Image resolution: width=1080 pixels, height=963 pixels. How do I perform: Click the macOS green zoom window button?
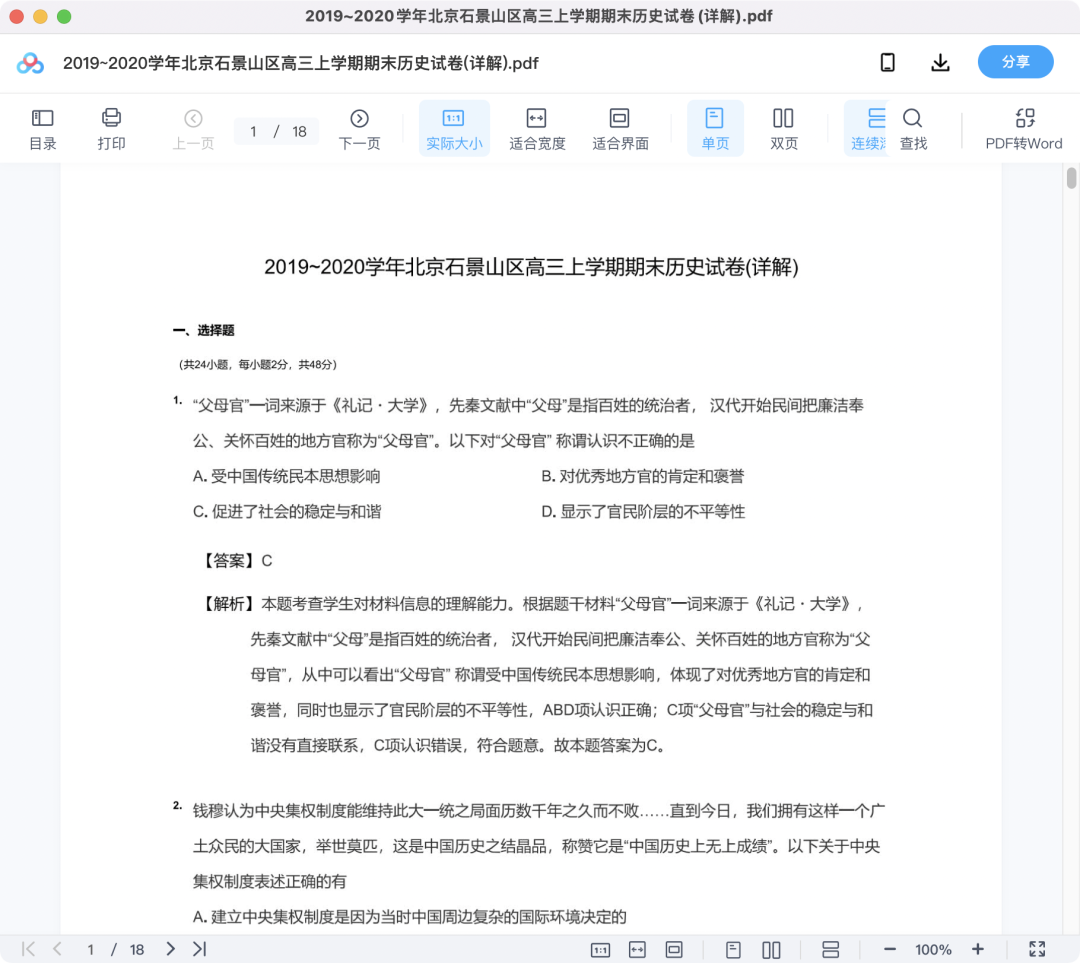64,17
